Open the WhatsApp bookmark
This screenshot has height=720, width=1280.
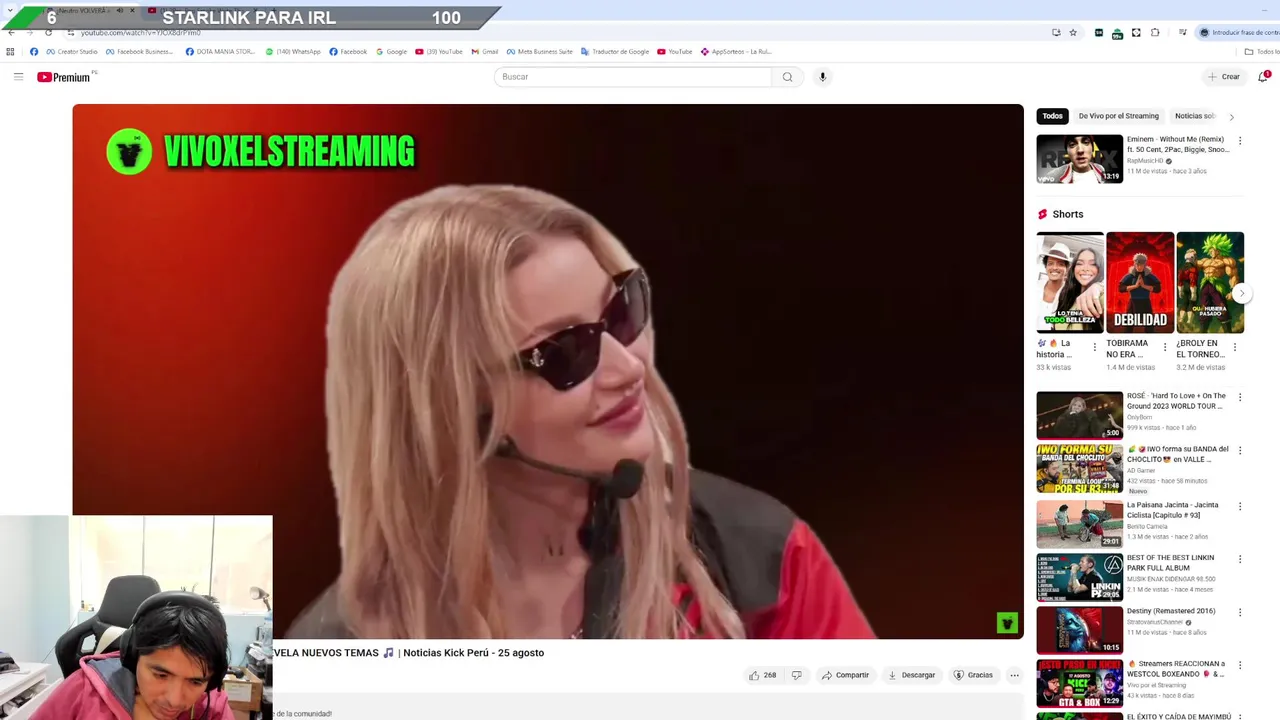293,52
